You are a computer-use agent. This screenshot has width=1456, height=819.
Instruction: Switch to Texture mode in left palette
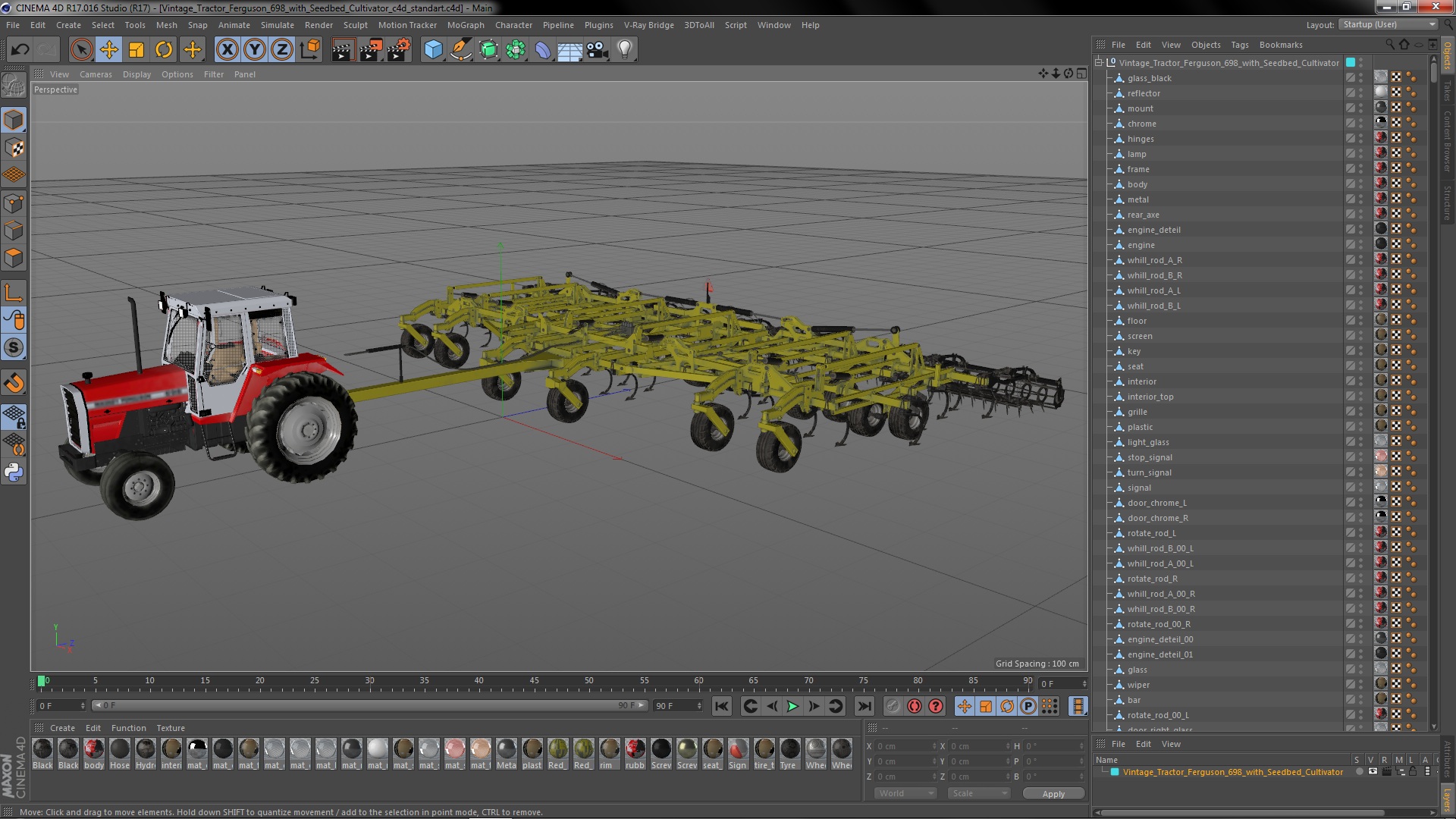[14, 148]
